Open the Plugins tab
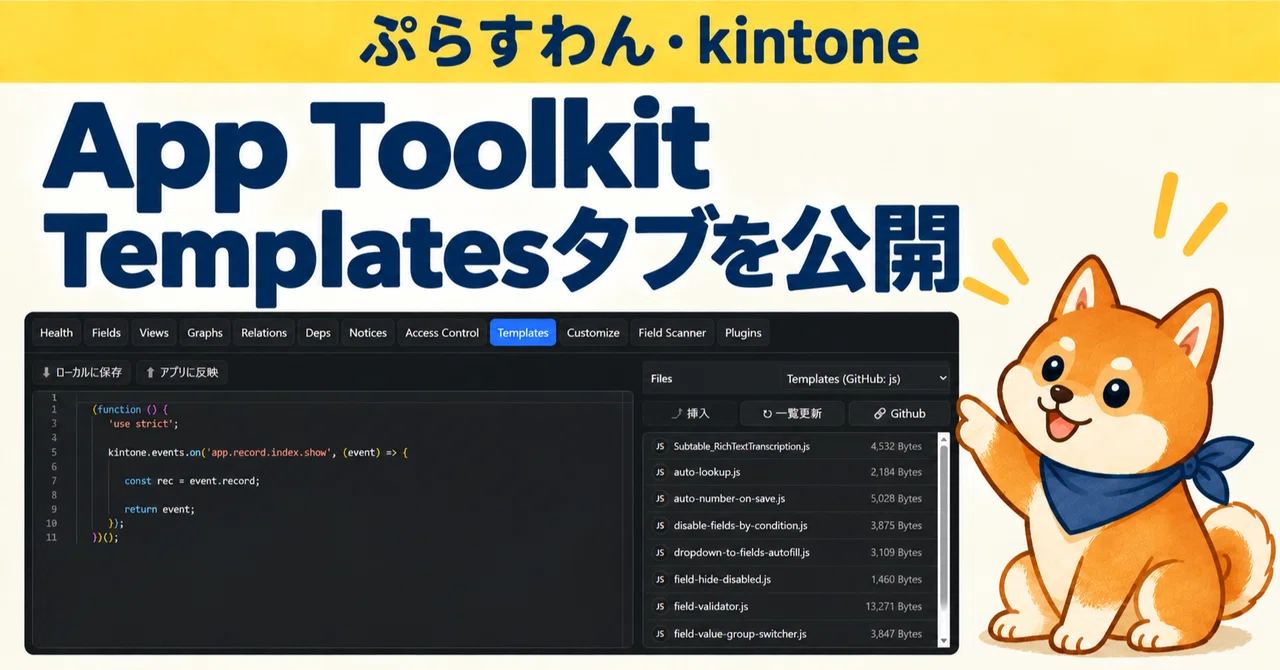1280x670 pixels. [743, 333]
